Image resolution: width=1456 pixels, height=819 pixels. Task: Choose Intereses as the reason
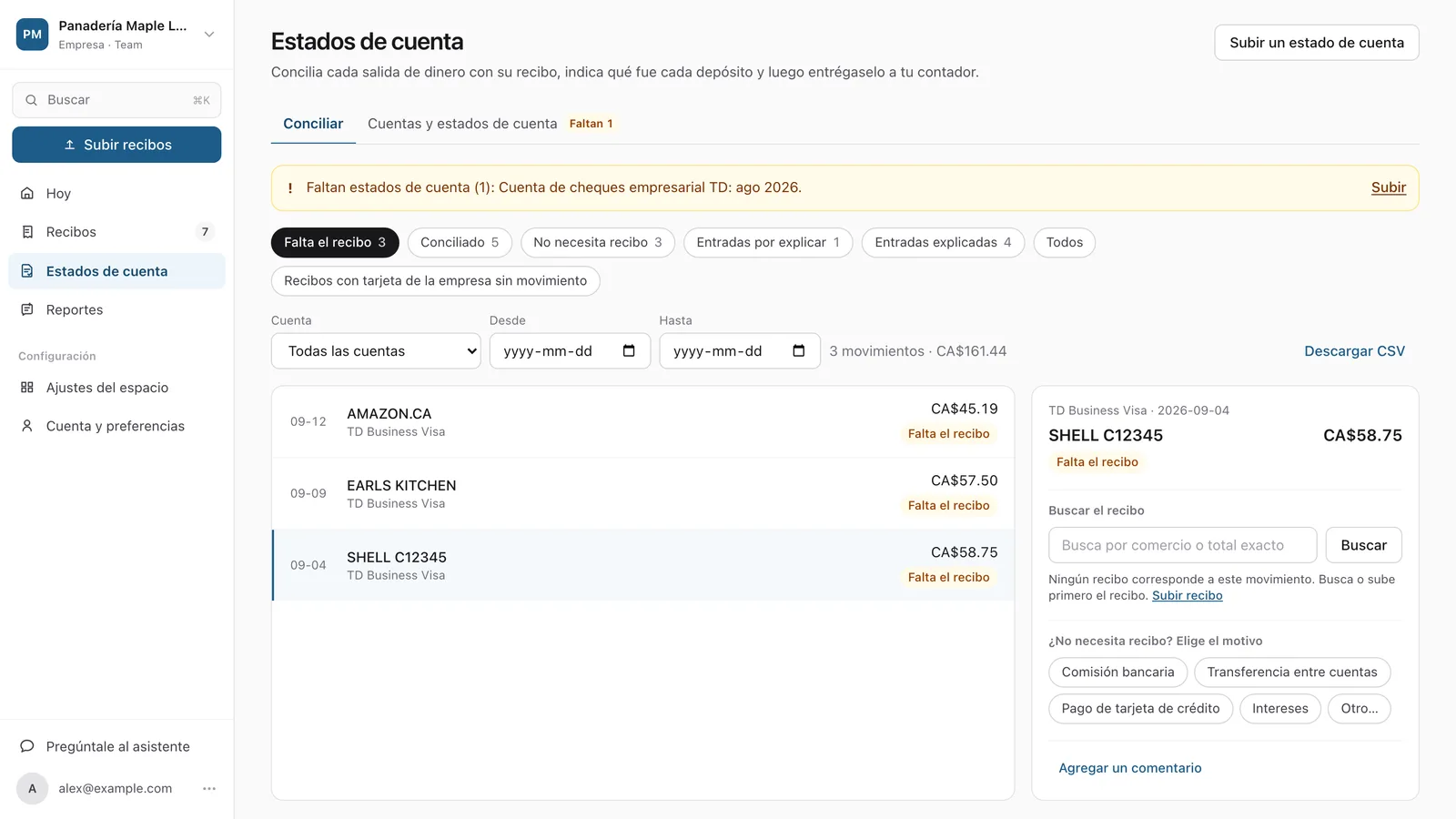pyautogui.click(x=1279, y=709)
